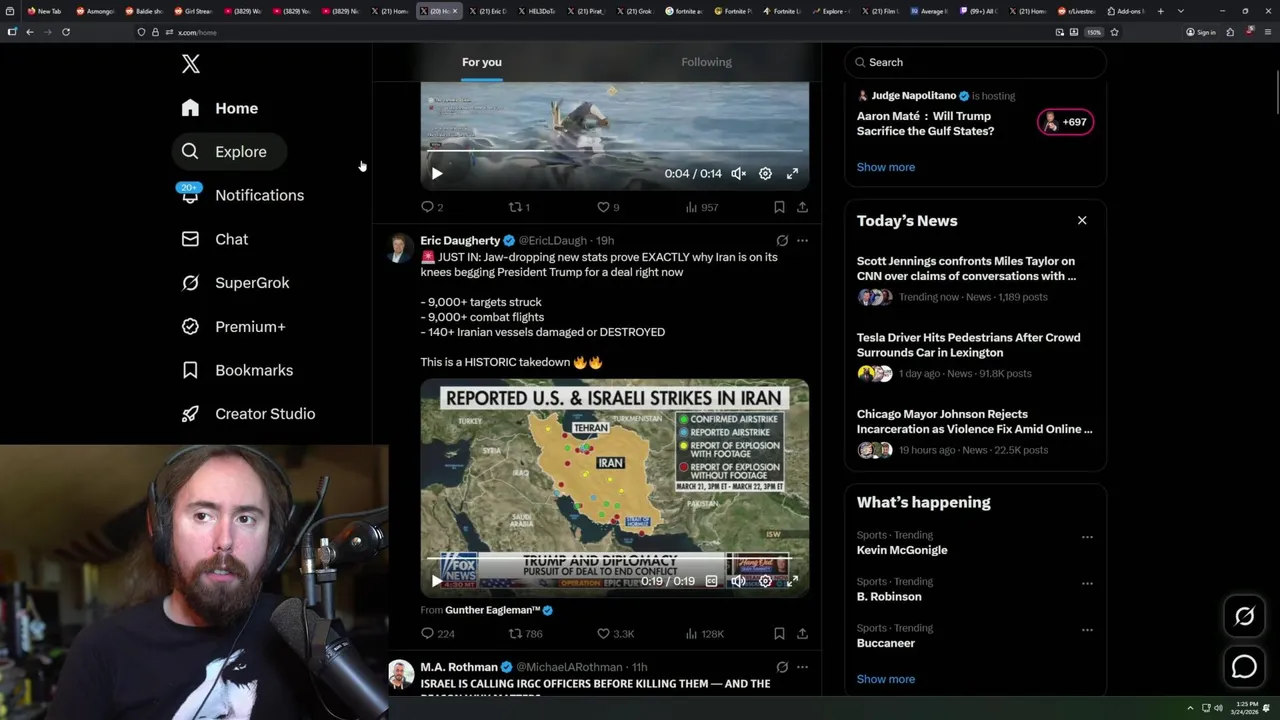Open Premium+ in sidebar
This screenshot has height=720, width=1280.
(234, 327)
